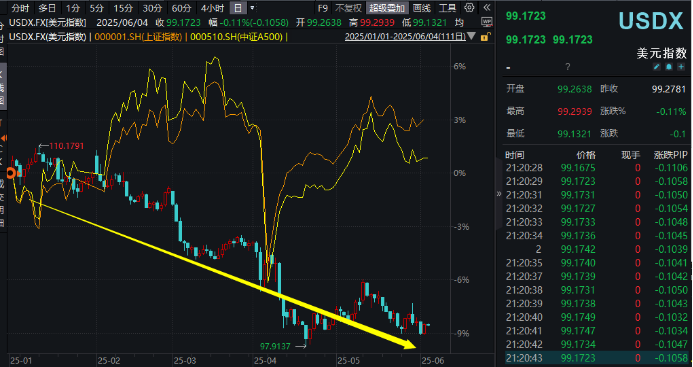
Task: Select the 60分 period tab
Action: (x=182, y=8)
